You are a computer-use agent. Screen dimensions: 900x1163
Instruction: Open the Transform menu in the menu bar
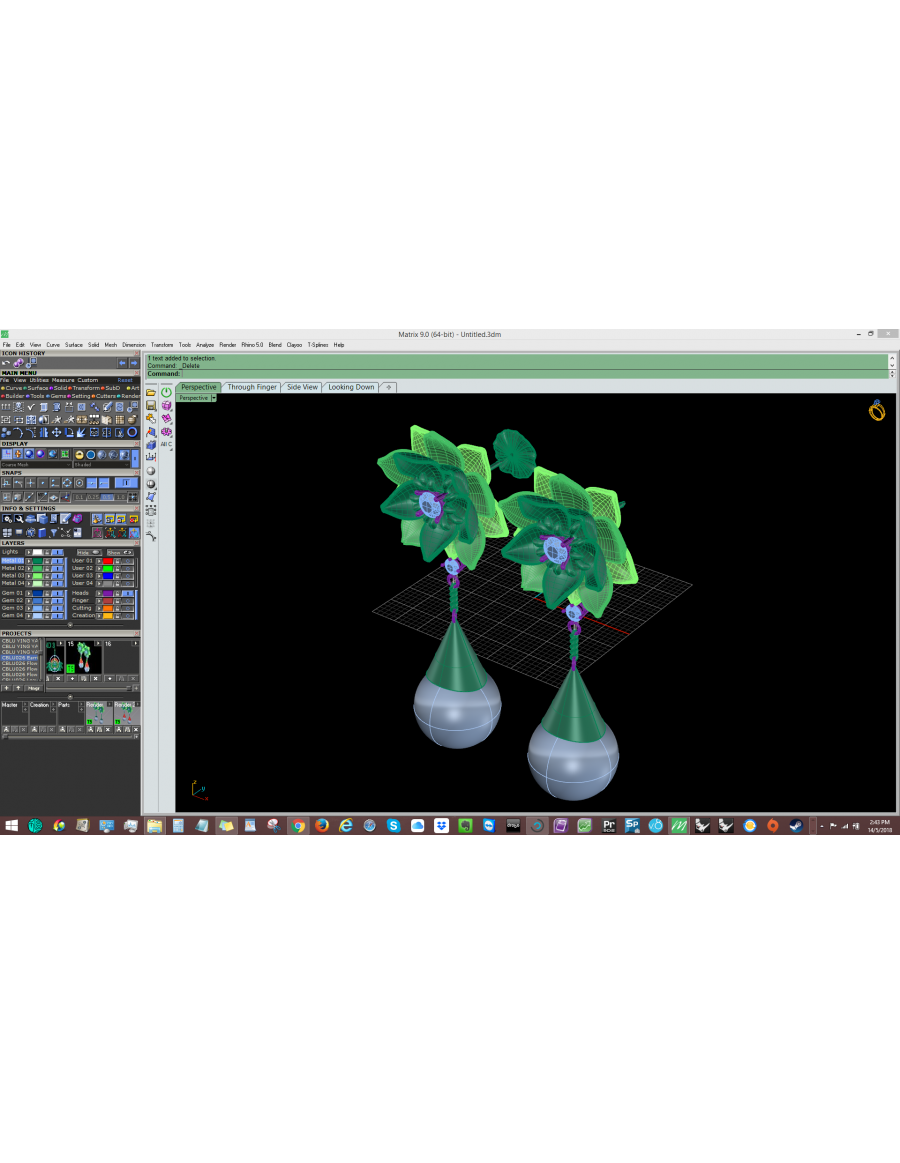coord(162,345)
